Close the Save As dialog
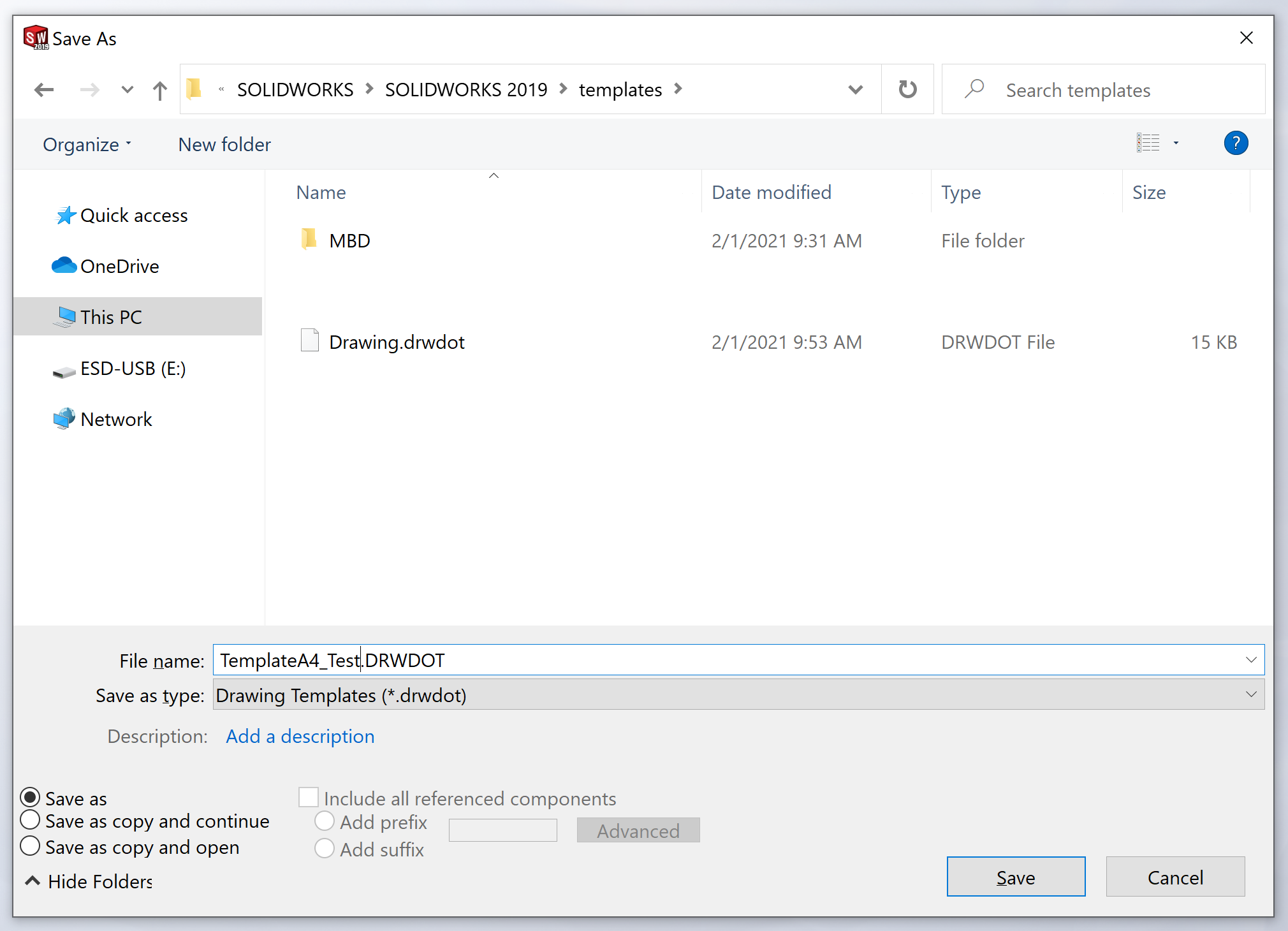Viewport: 1288px width, 931px height. (1246, 38)
